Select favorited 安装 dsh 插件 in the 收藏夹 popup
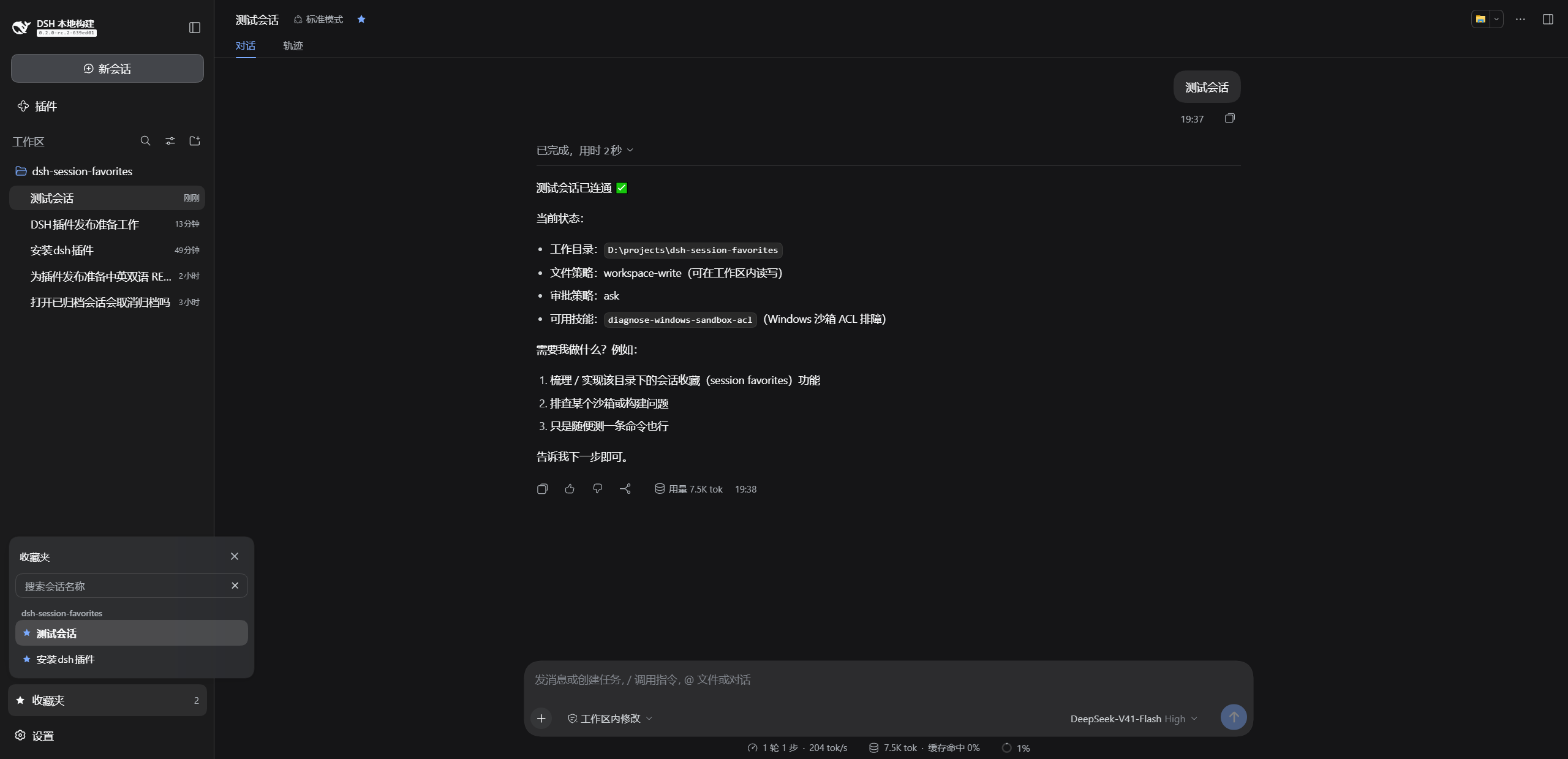Screen dimensions: 1568x759 pyautogui.click(x=132, y=659)
